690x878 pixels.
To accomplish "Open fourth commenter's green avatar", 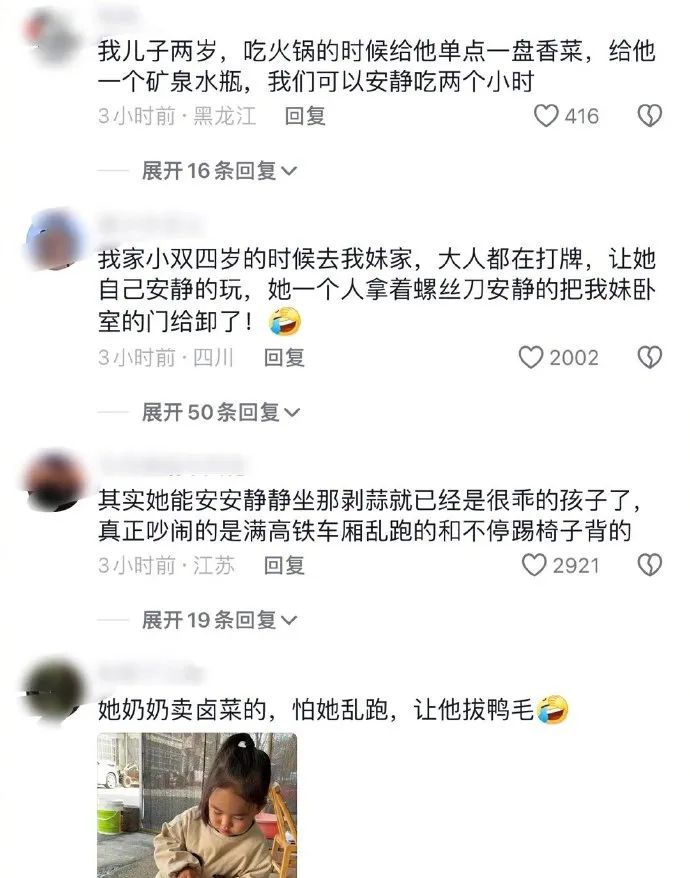I will (x=54, y=691).
